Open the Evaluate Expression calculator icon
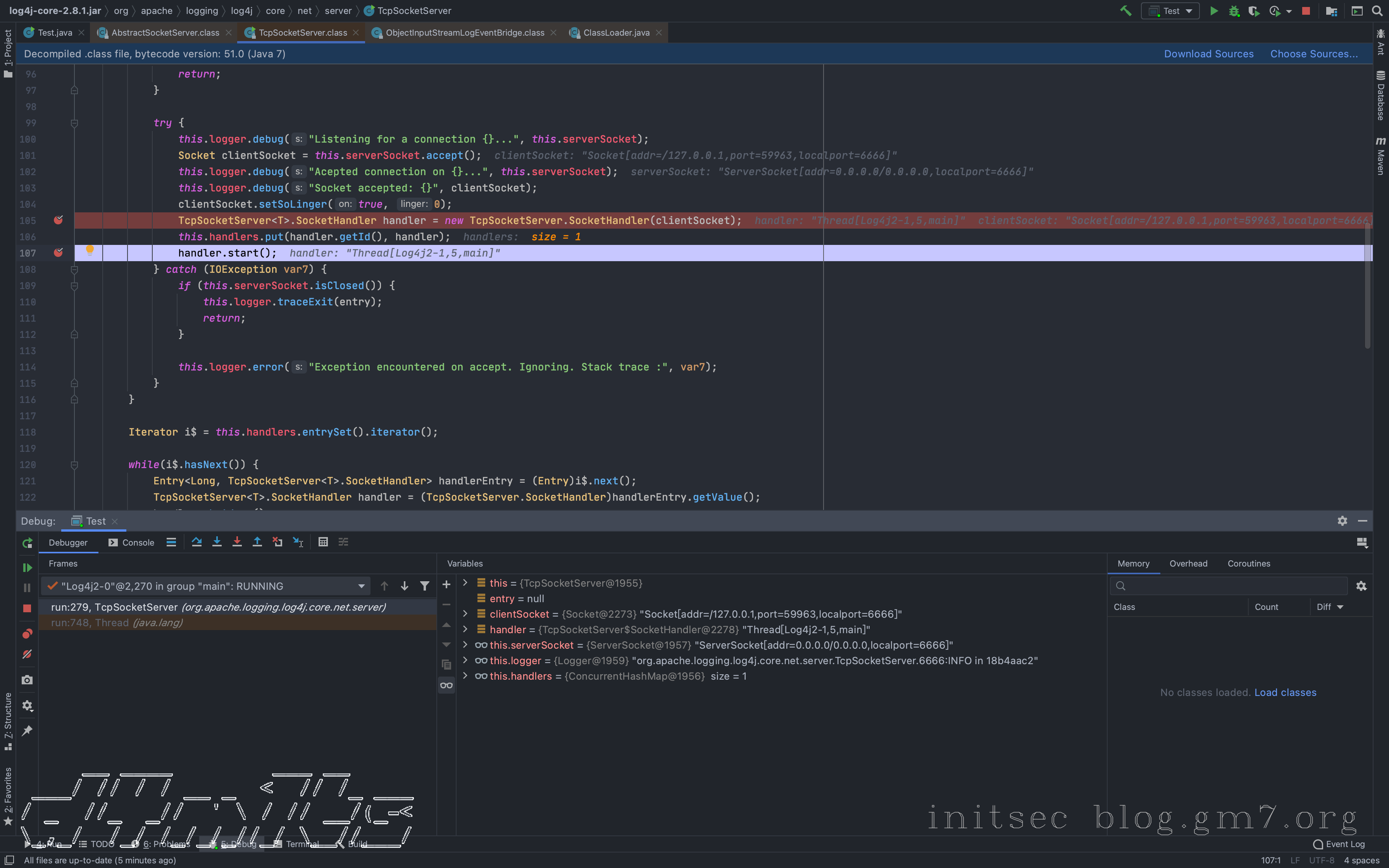 (323, 542)
